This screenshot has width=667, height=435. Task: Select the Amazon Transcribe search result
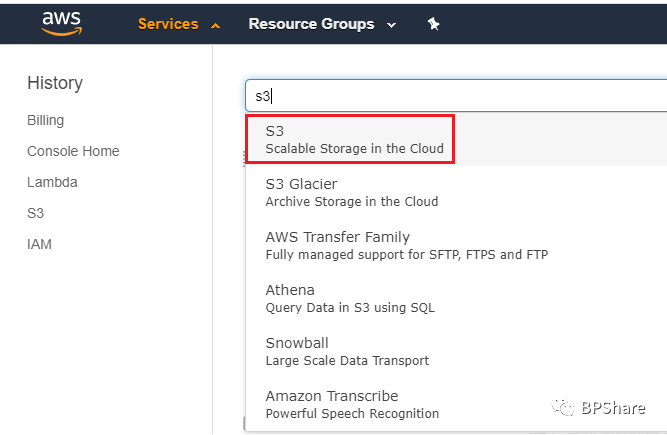pyautogui.click(x=351, y=404)
